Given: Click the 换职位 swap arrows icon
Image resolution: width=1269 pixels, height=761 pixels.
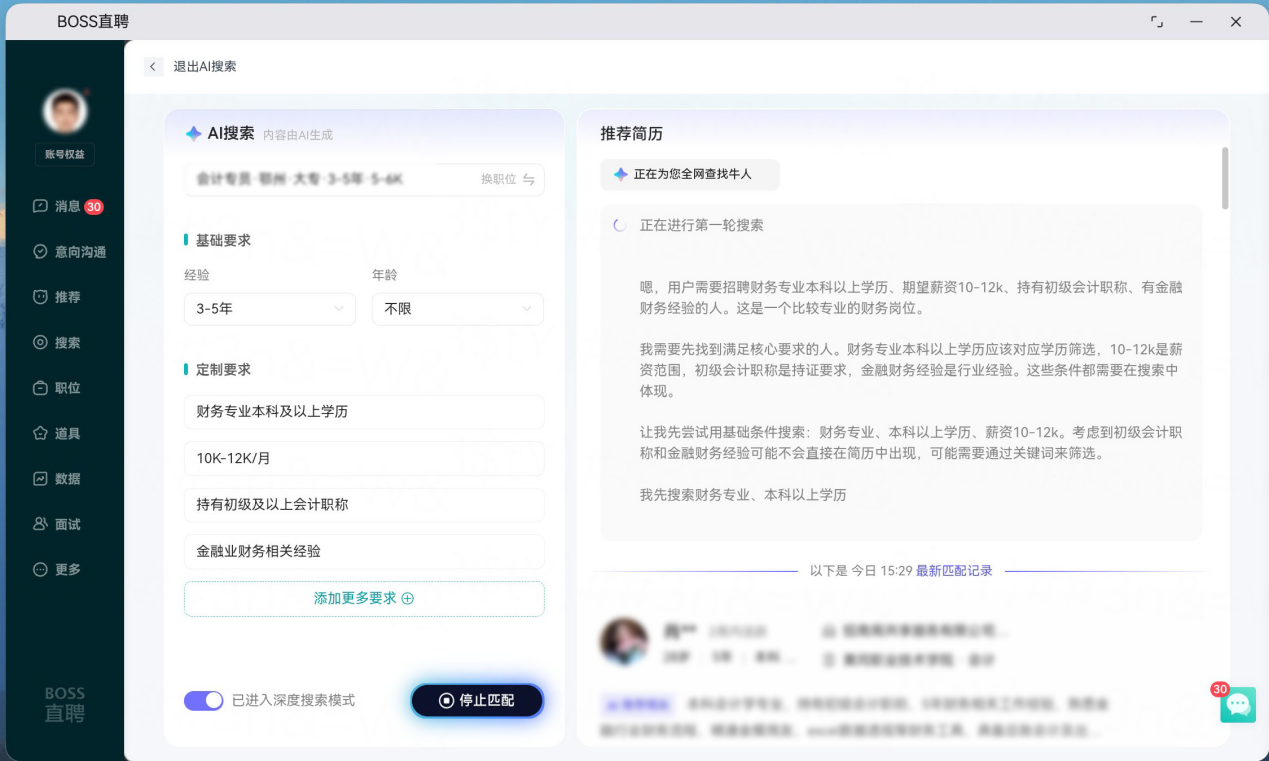Looking at the screenshot, I should (528, 180).
